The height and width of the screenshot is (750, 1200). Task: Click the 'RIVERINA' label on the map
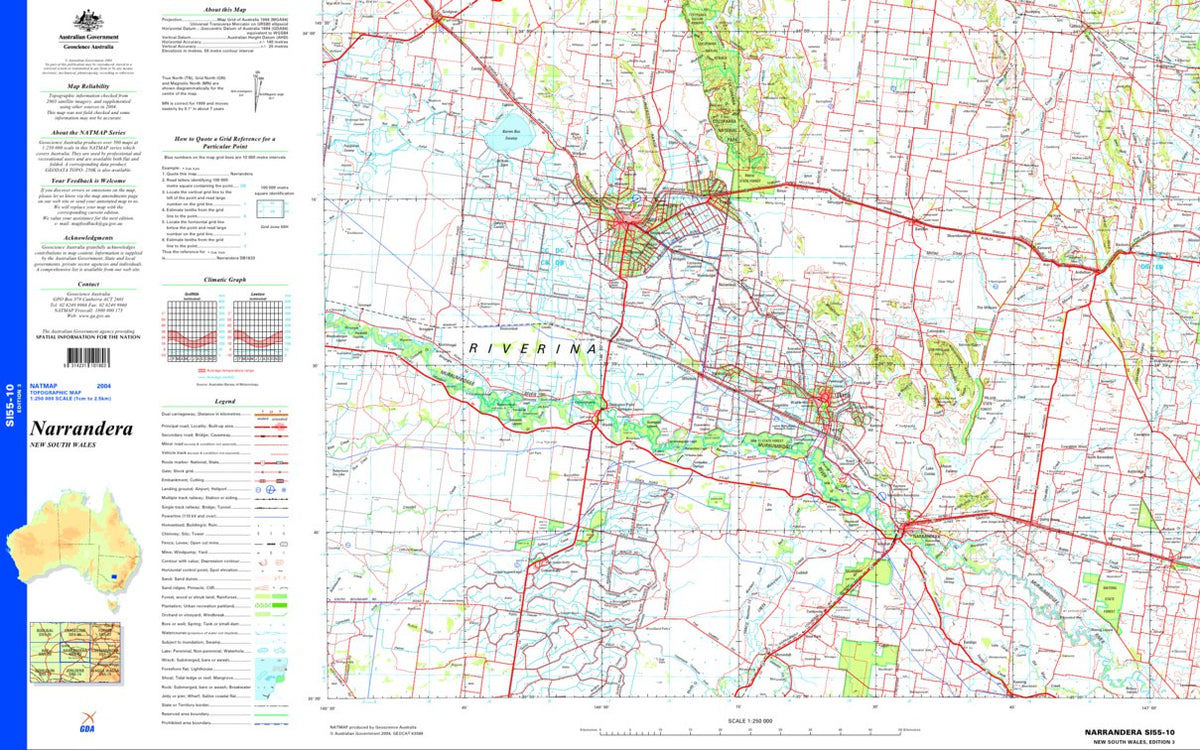coord(532,348)
